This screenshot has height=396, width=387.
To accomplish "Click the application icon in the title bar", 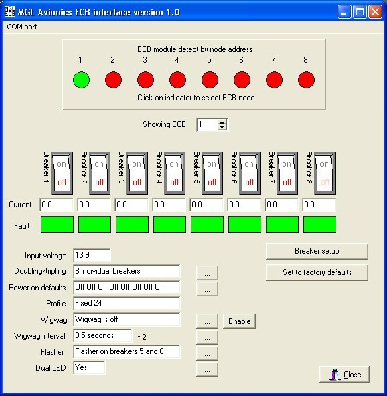I will (10, 12).
